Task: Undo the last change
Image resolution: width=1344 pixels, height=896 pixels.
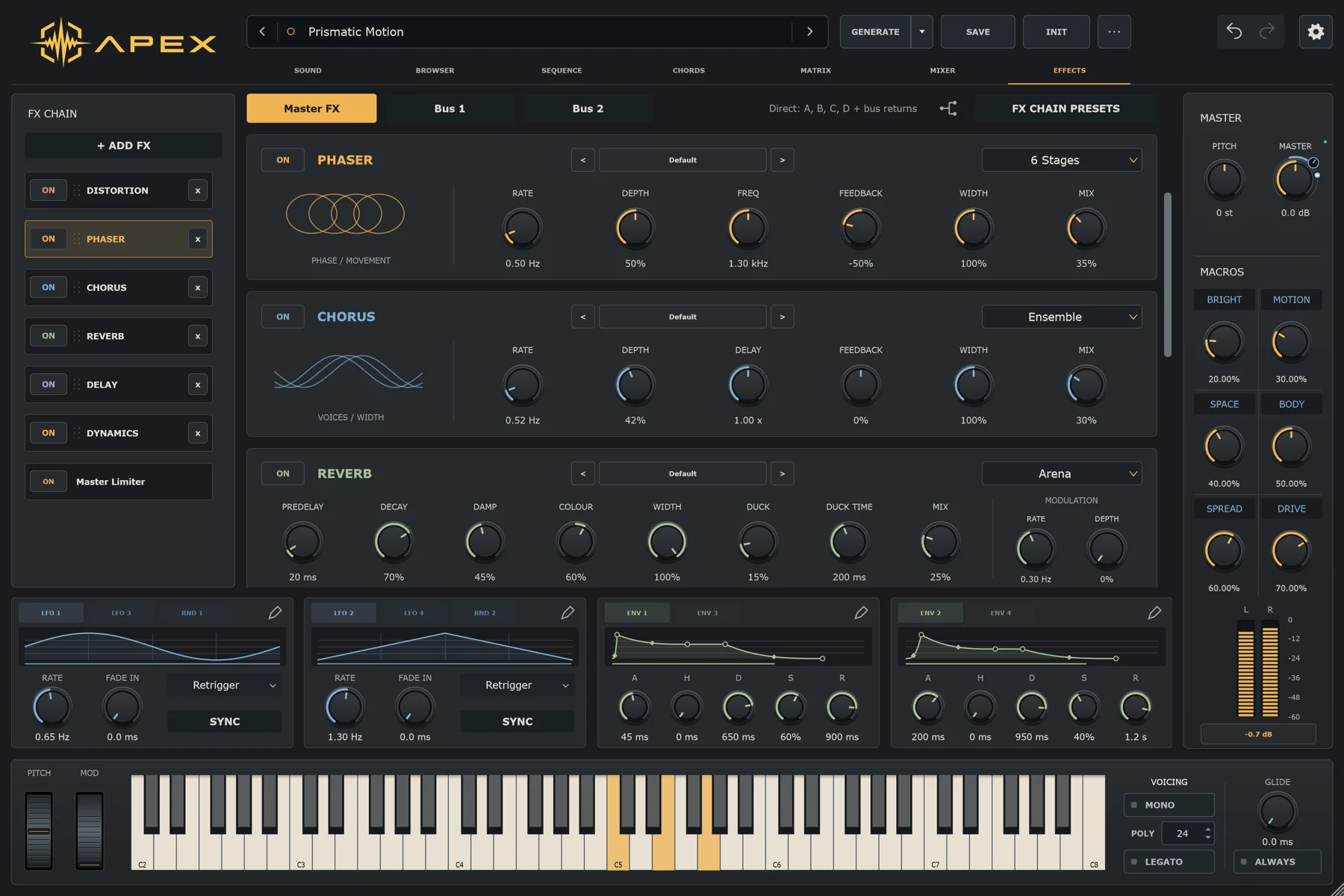Action: [1234, 31]
